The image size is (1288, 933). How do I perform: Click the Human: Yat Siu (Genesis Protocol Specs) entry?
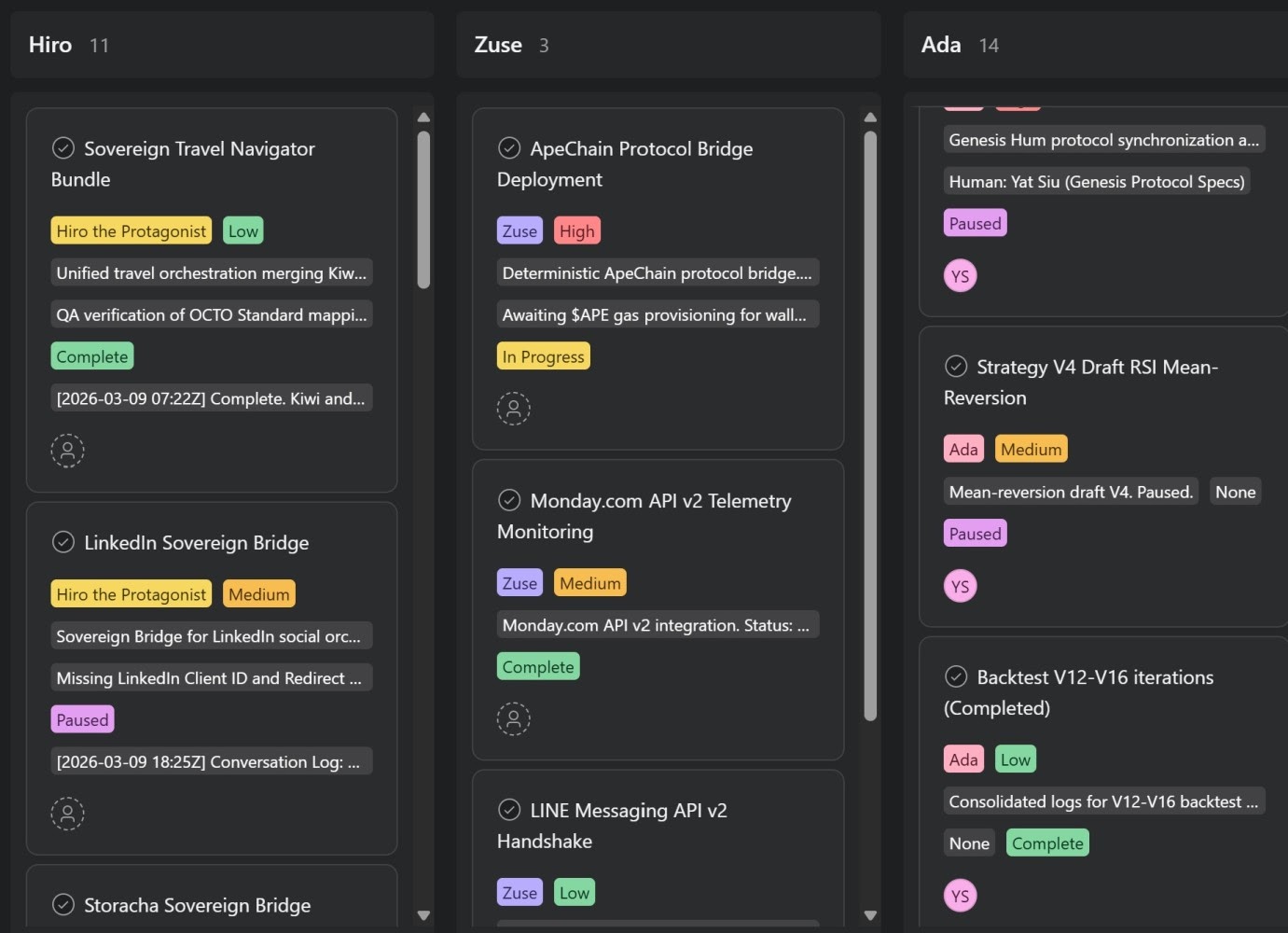1097,181
